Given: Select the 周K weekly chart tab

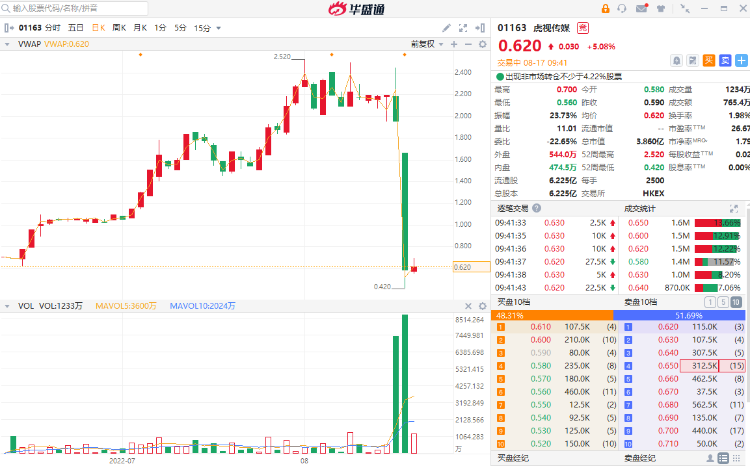Looking at the screenshot, I should [x=119, y=28].
